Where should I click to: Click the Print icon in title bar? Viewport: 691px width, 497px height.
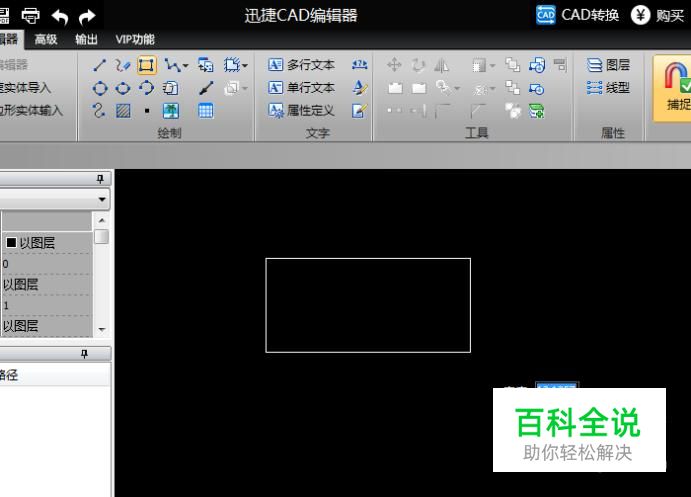[30, 16]
